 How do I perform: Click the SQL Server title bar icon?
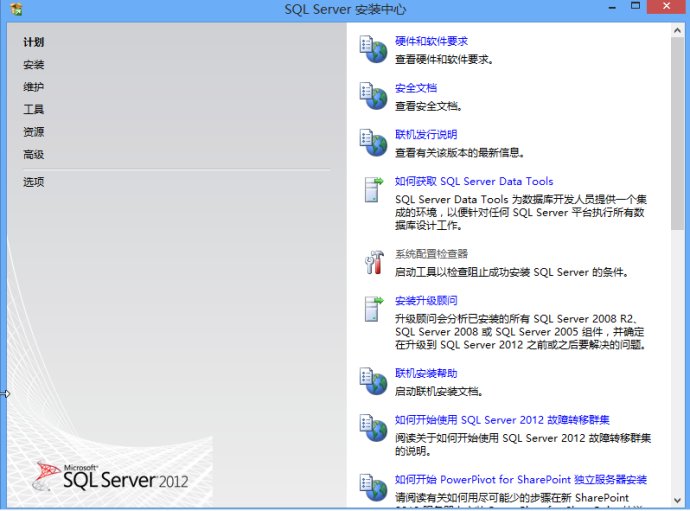coord(10,9)
